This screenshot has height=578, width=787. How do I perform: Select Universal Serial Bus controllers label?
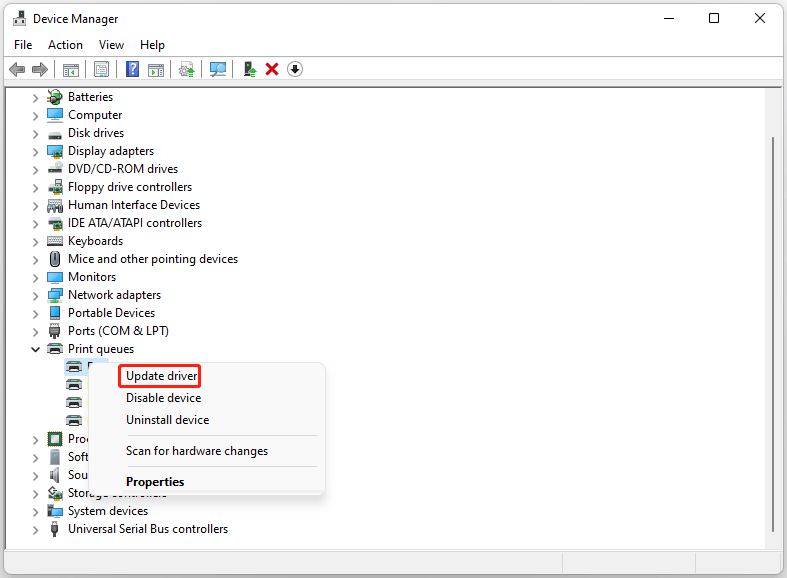[x=148, y=529]
